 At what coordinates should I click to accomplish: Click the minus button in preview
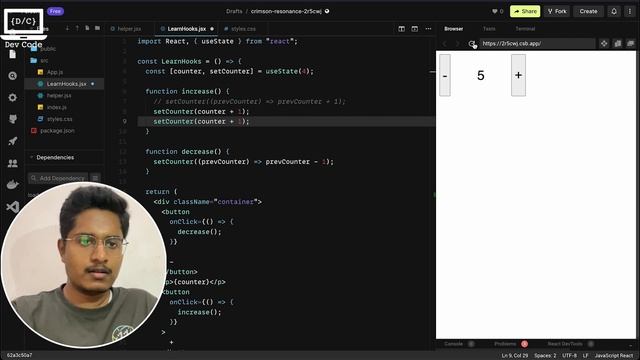pos(445,76)
